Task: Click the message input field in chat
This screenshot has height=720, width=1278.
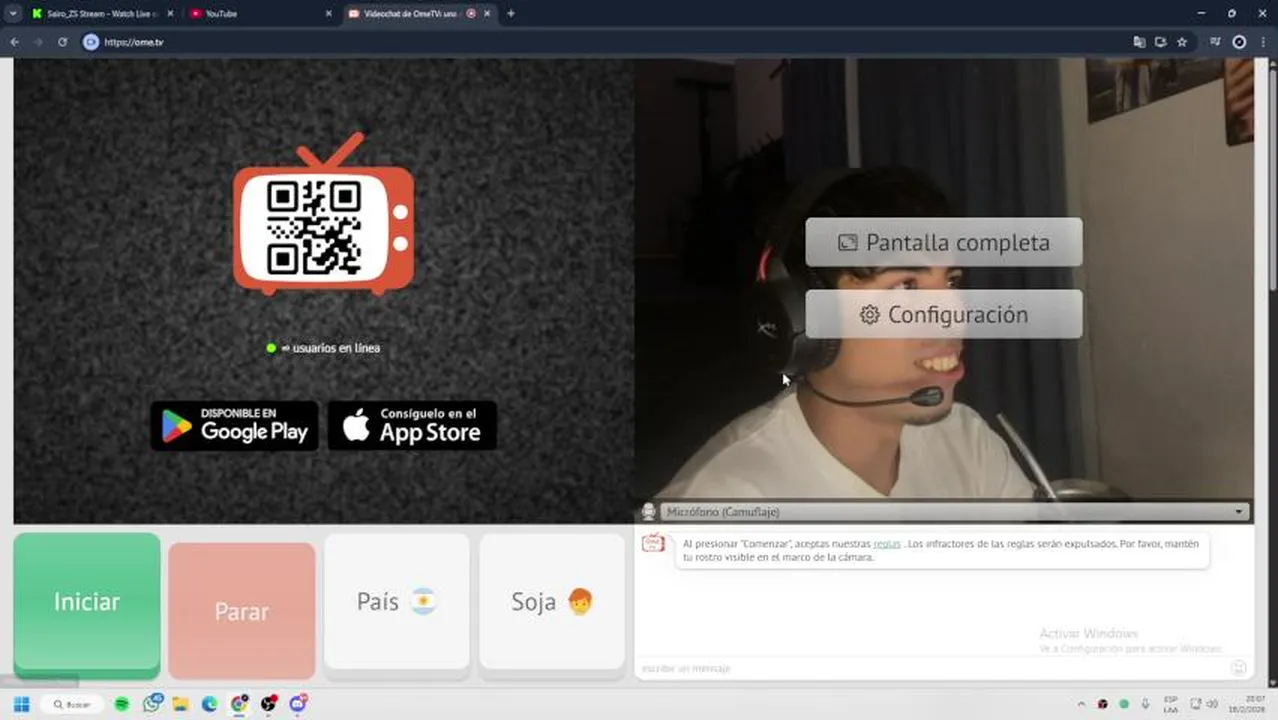Action: point(930,668)
